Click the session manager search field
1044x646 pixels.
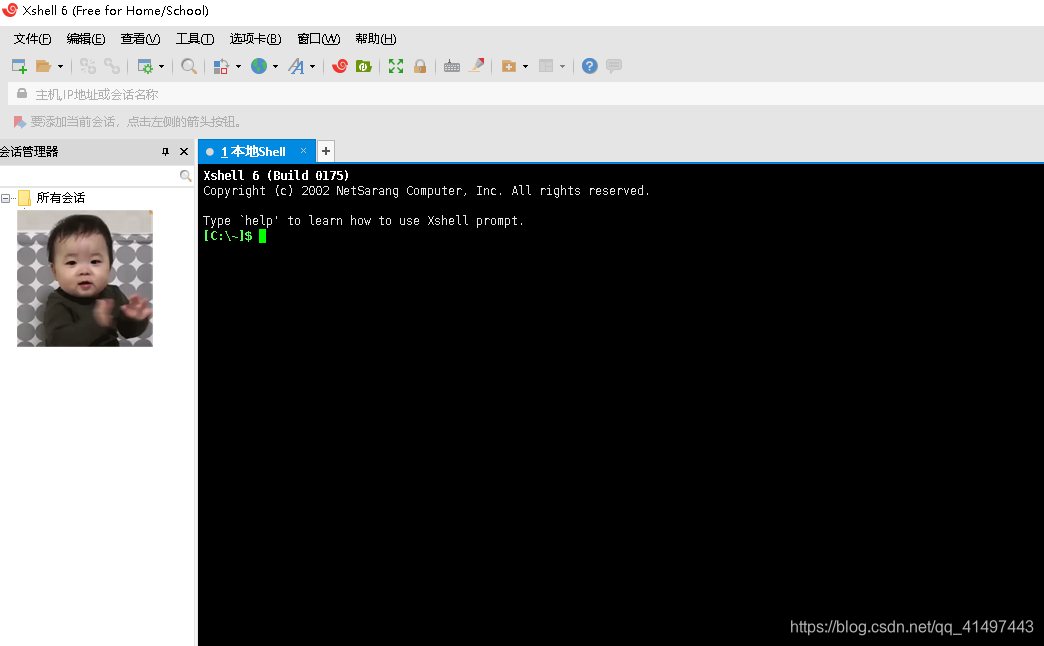tap(89, 176)
